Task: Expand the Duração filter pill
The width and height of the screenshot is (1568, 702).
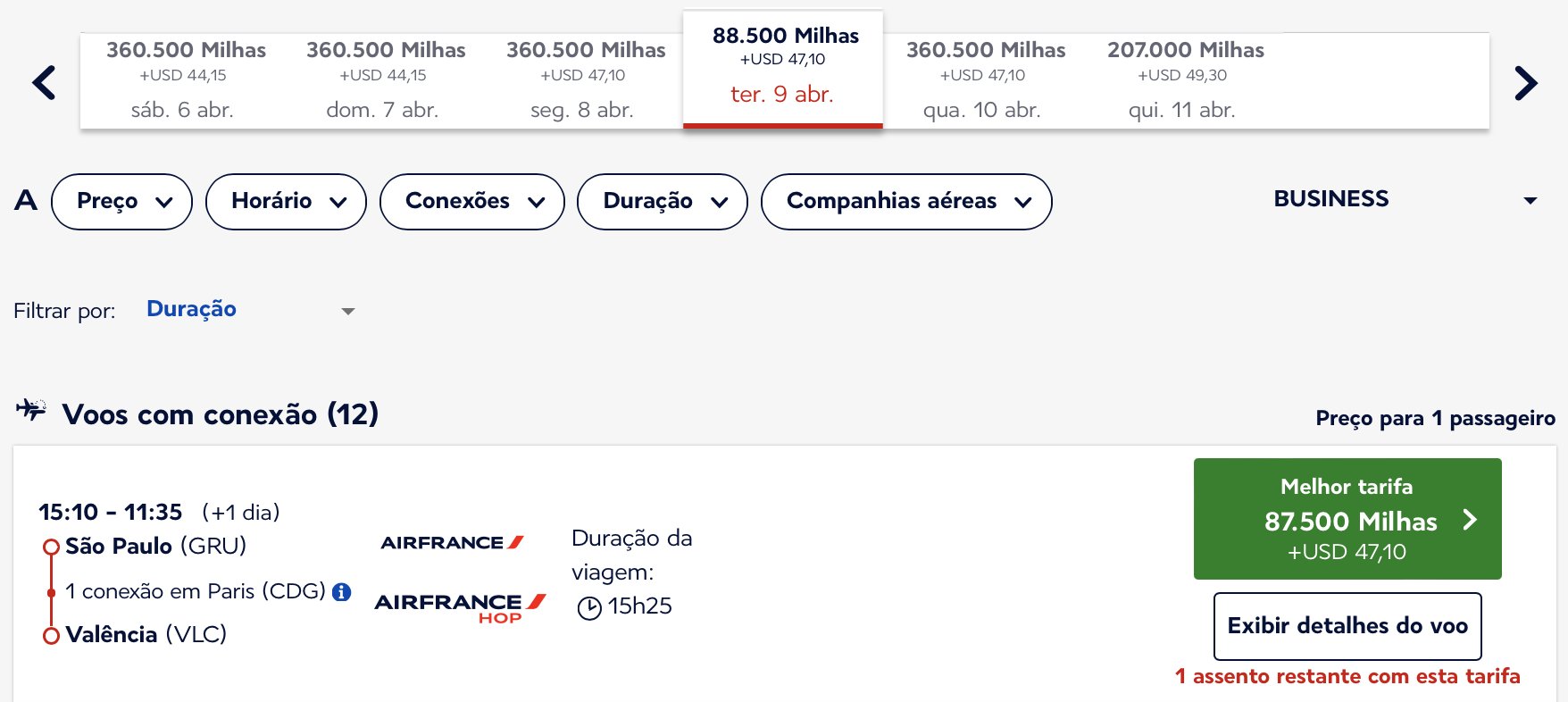Action: tap(663, 202)
